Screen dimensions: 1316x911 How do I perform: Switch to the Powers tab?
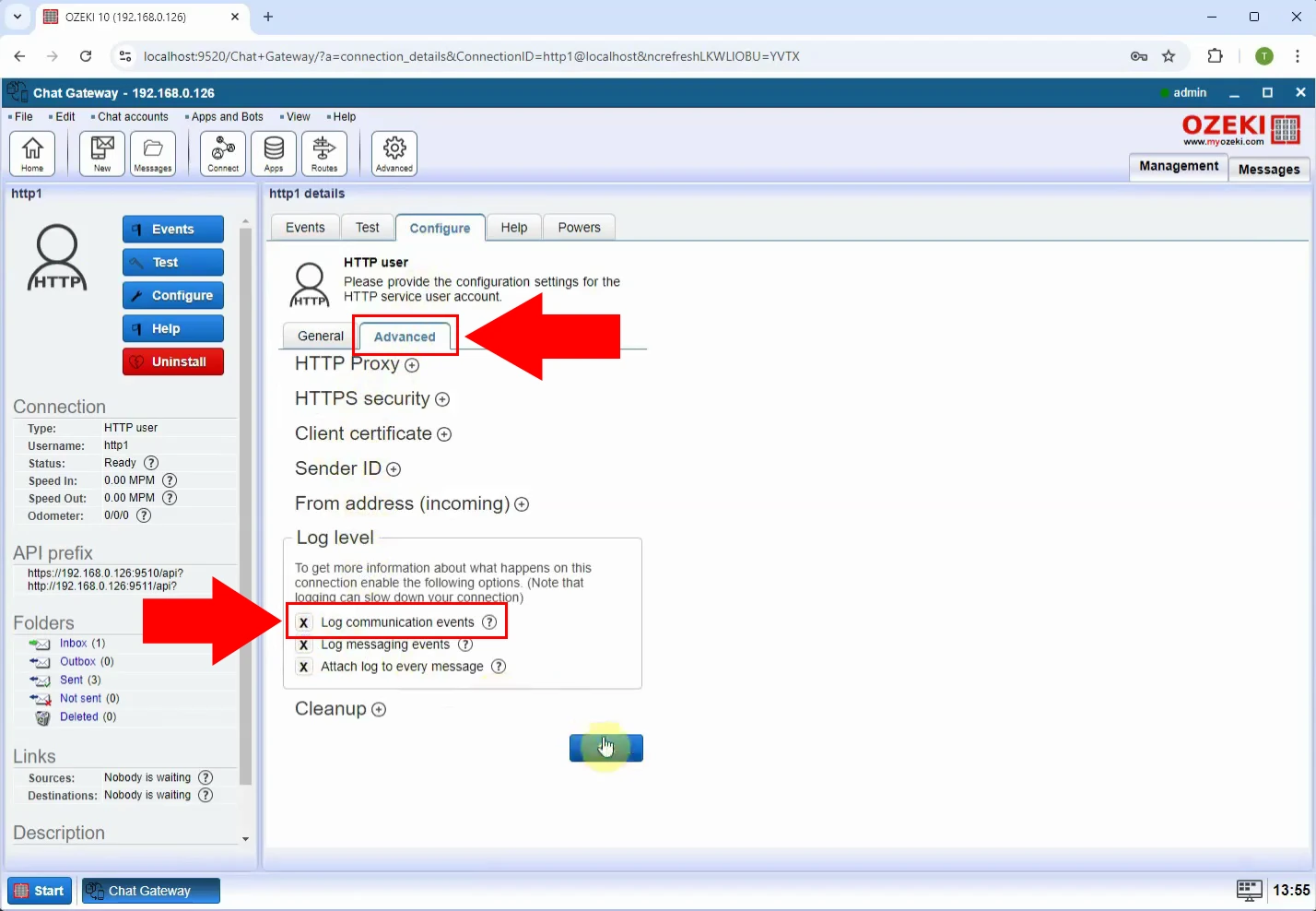(579, 228)
